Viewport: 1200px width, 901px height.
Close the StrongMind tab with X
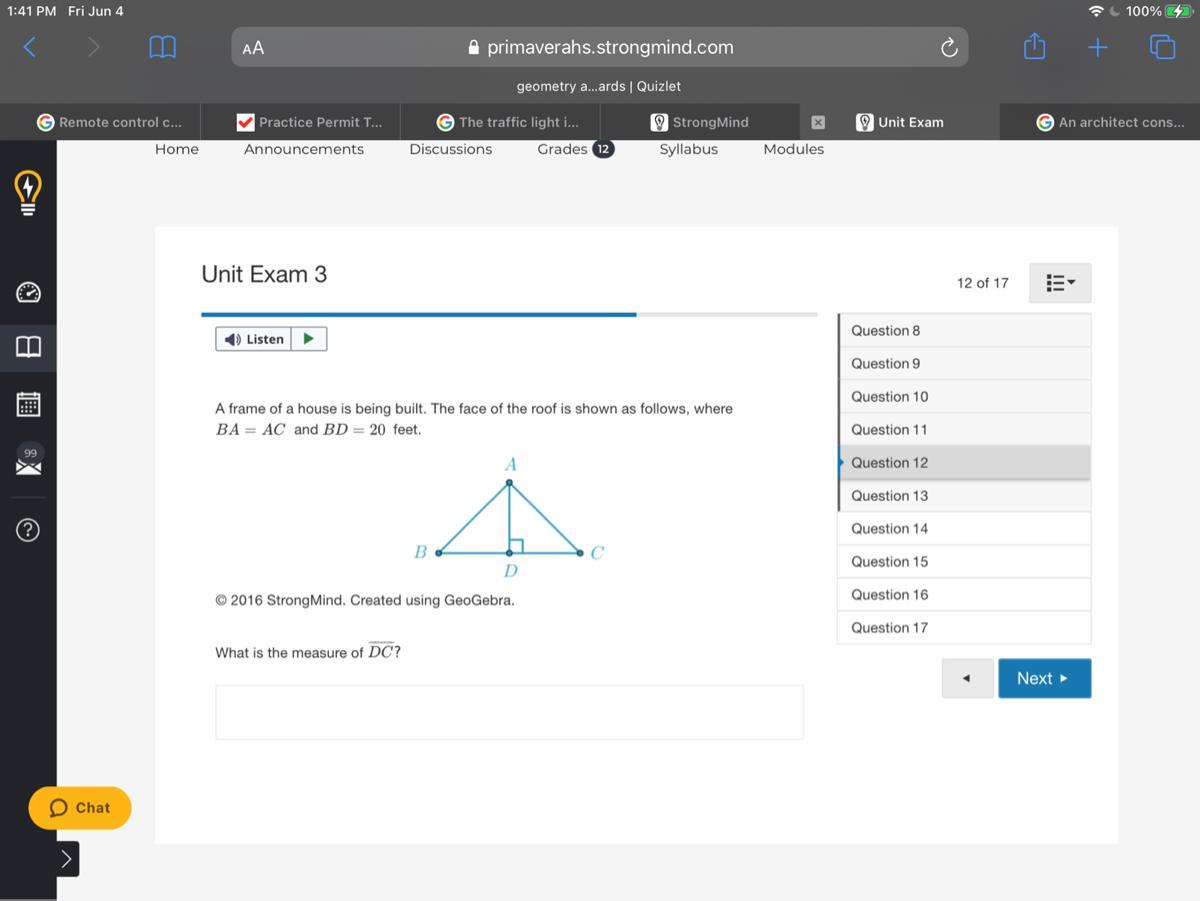pos(817,122)
